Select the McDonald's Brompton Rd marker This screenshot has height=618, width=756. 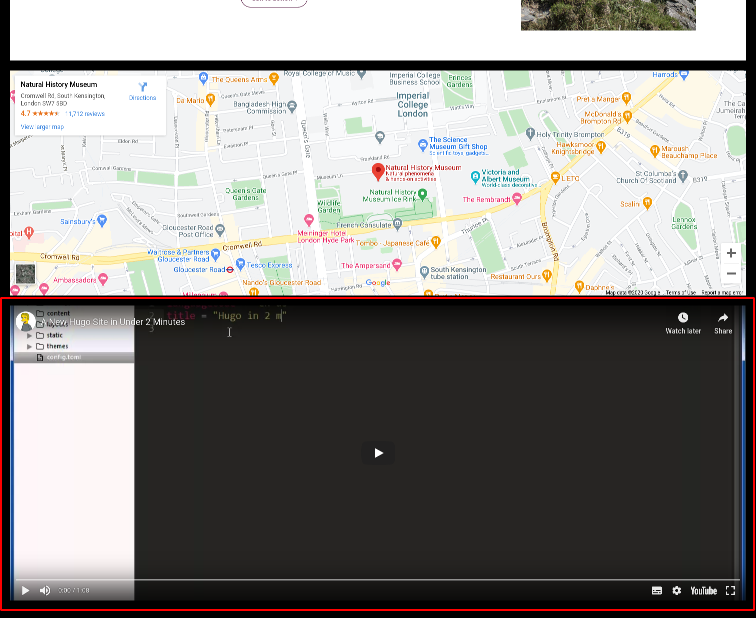[627, 116]
